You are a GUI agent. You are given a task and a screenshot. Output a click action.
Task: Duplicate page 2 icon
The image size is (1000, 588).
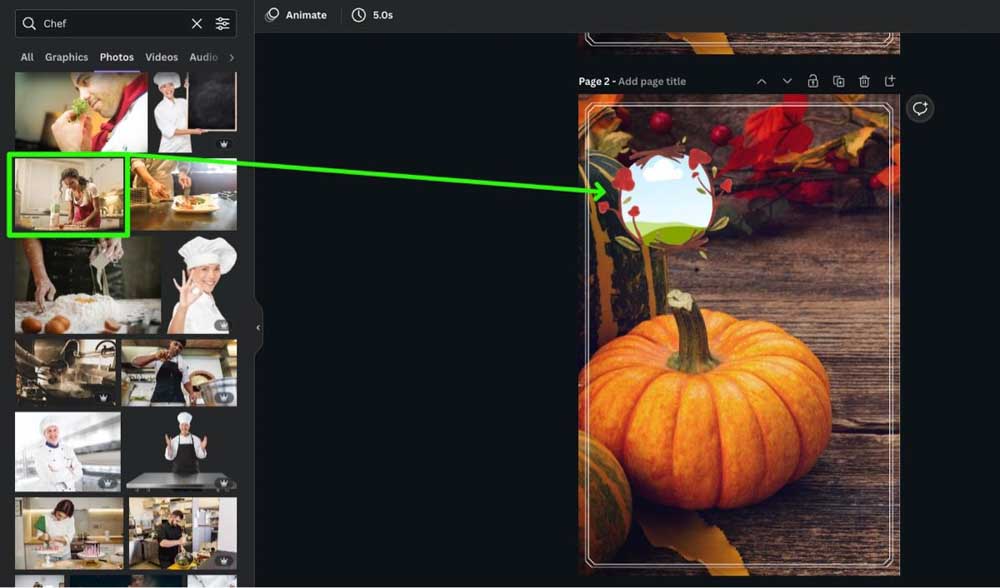(x=839, y=81)
